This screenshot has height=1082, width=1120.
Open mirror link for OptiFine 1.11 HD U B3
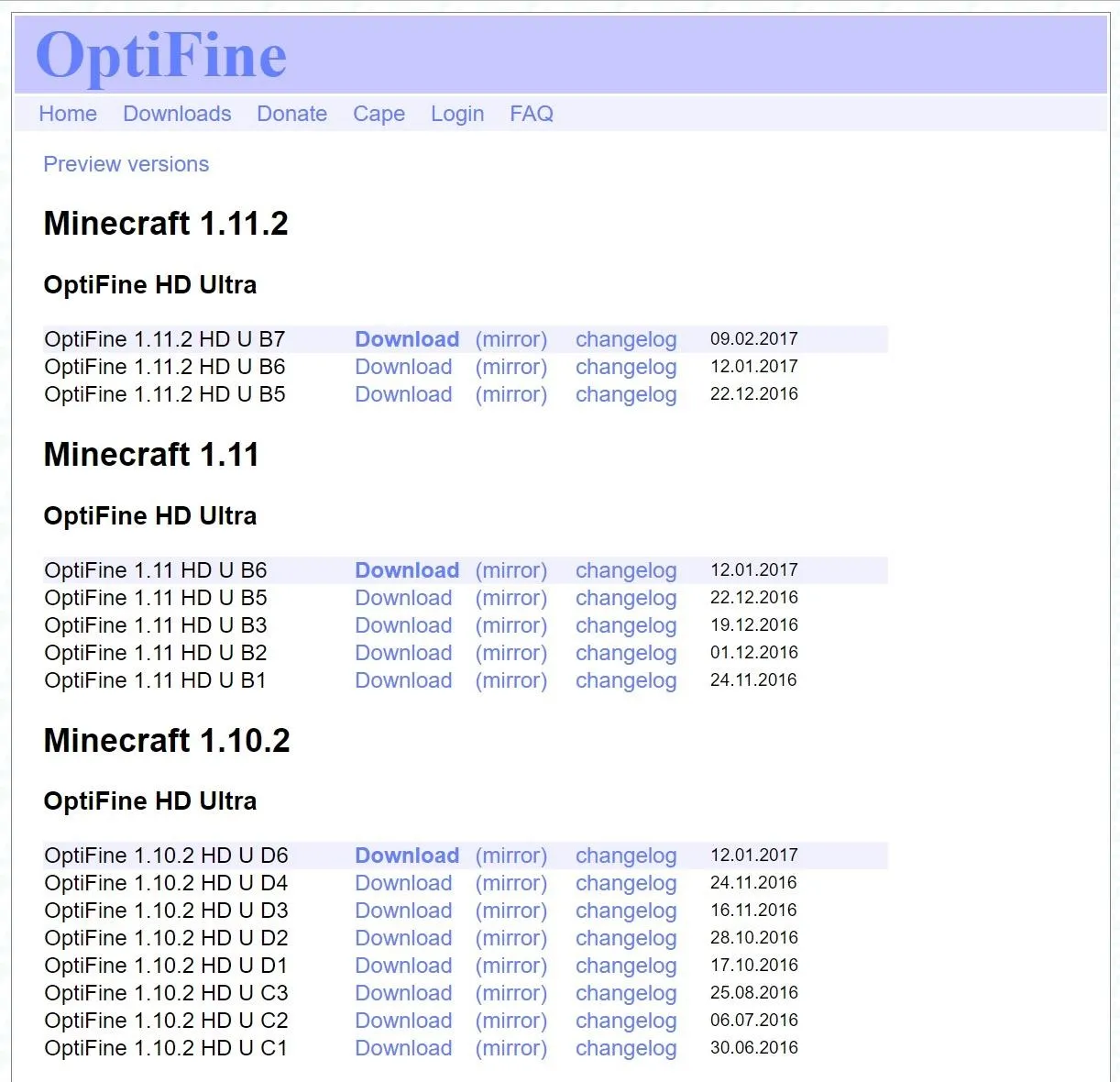[511, 625]
